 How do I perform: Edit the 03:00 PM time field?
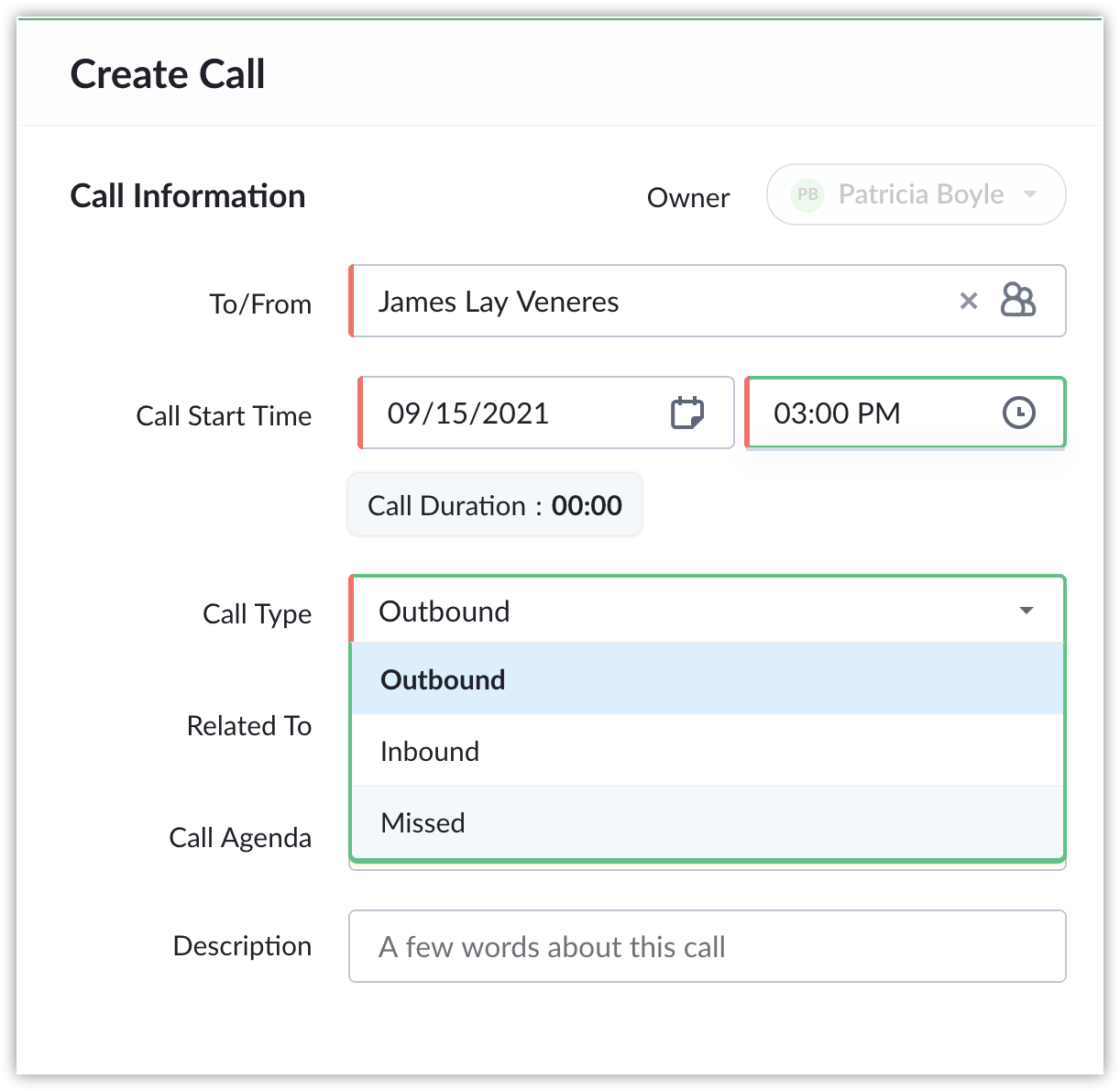pyautogui.click(x=906, y=413)
